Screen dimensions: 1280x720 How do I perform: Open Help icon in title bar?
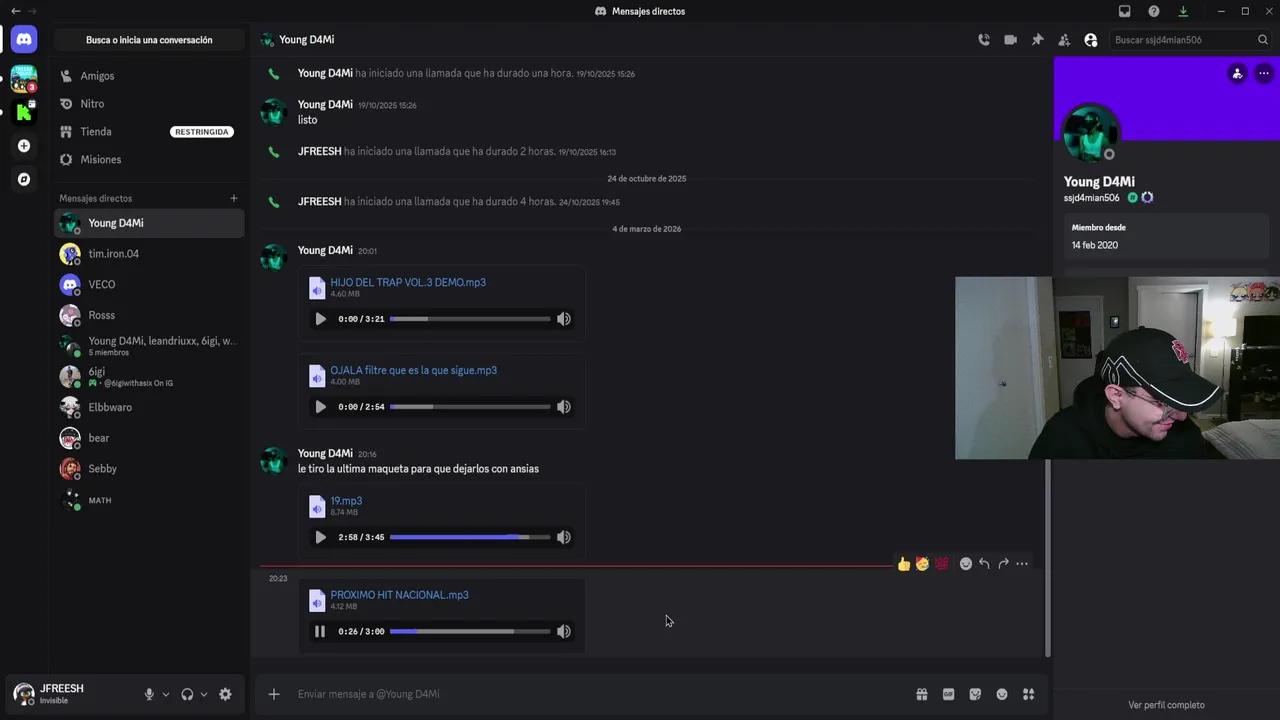point(1154,11)
